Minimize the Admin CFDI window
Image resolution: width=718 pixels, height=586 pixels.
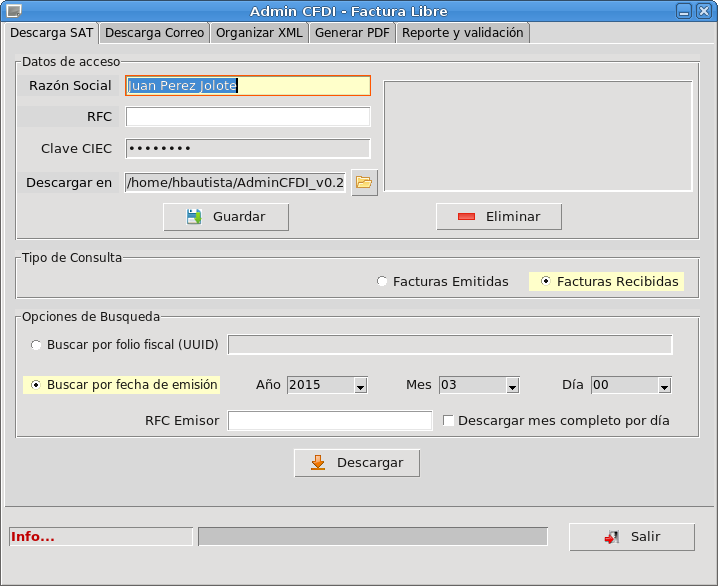(684, 11)
